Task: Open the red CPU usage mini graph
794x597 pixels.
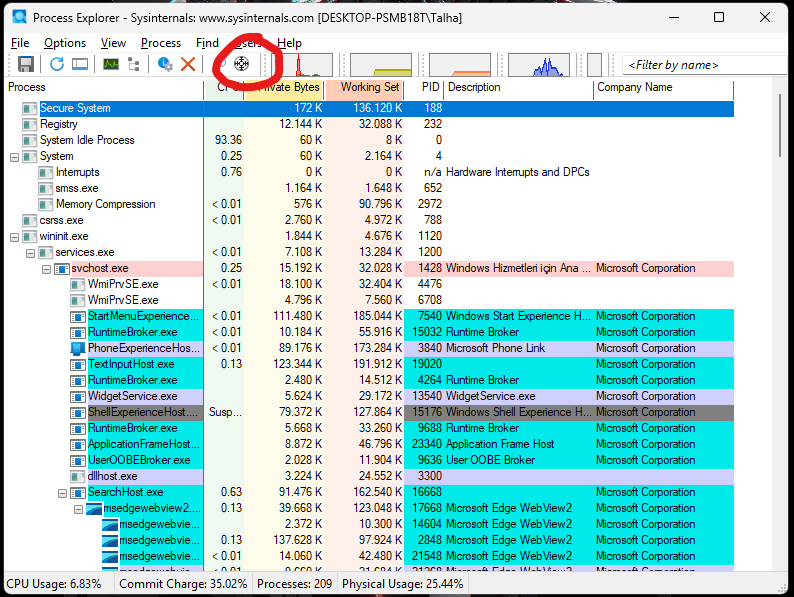Action: tap(302, 65)
